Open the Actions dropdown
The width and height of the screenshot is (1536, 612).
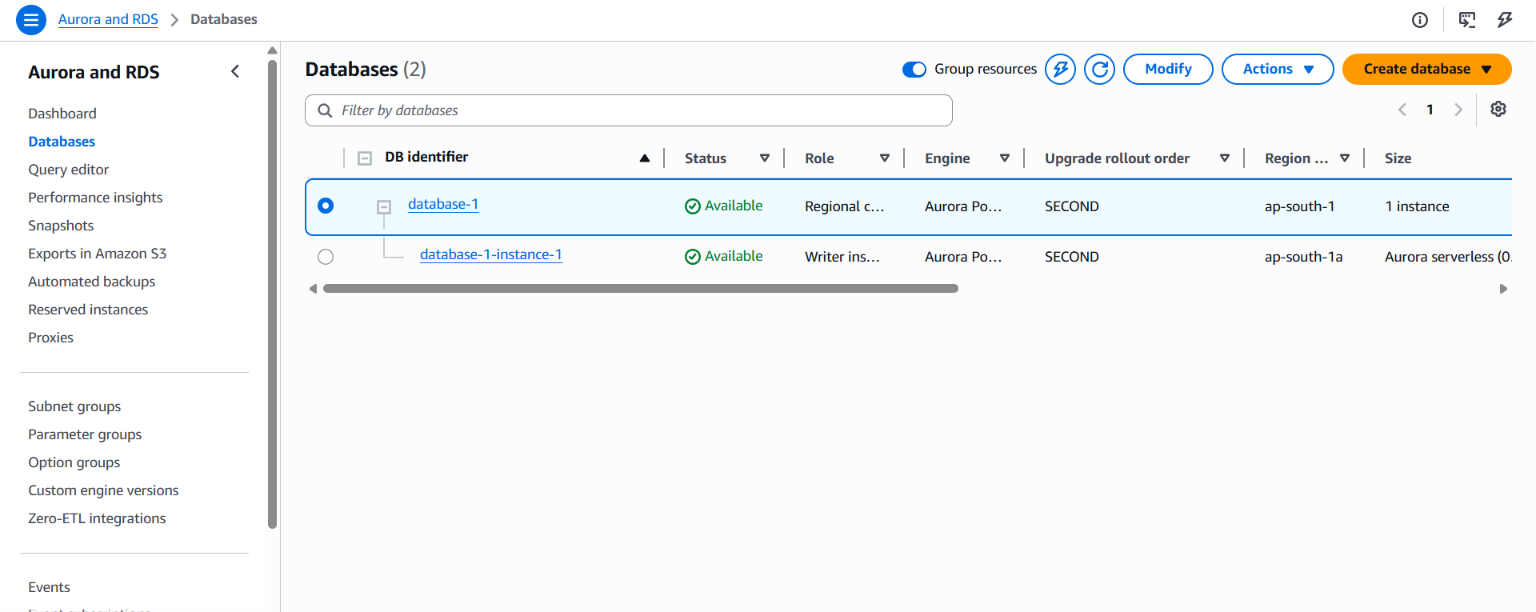click(1278, 69)
